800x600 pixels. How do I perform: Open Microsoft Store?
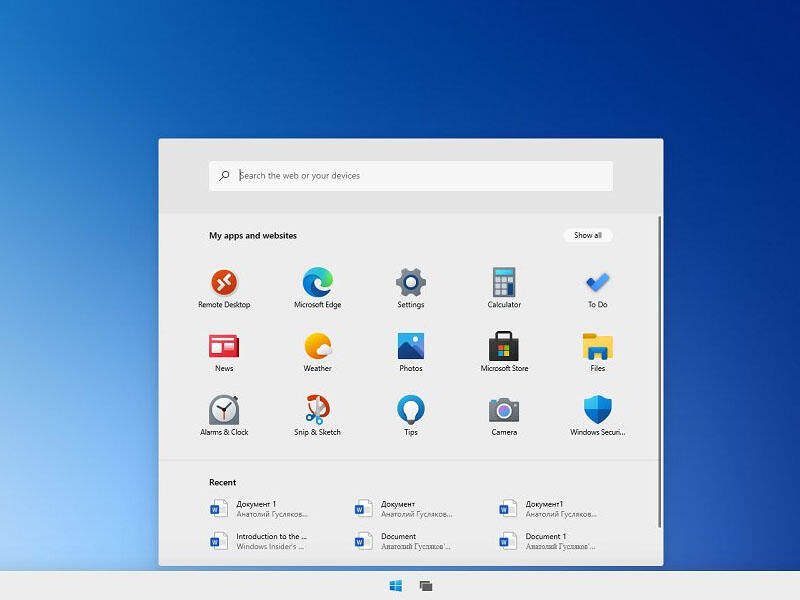click(504, 347)
